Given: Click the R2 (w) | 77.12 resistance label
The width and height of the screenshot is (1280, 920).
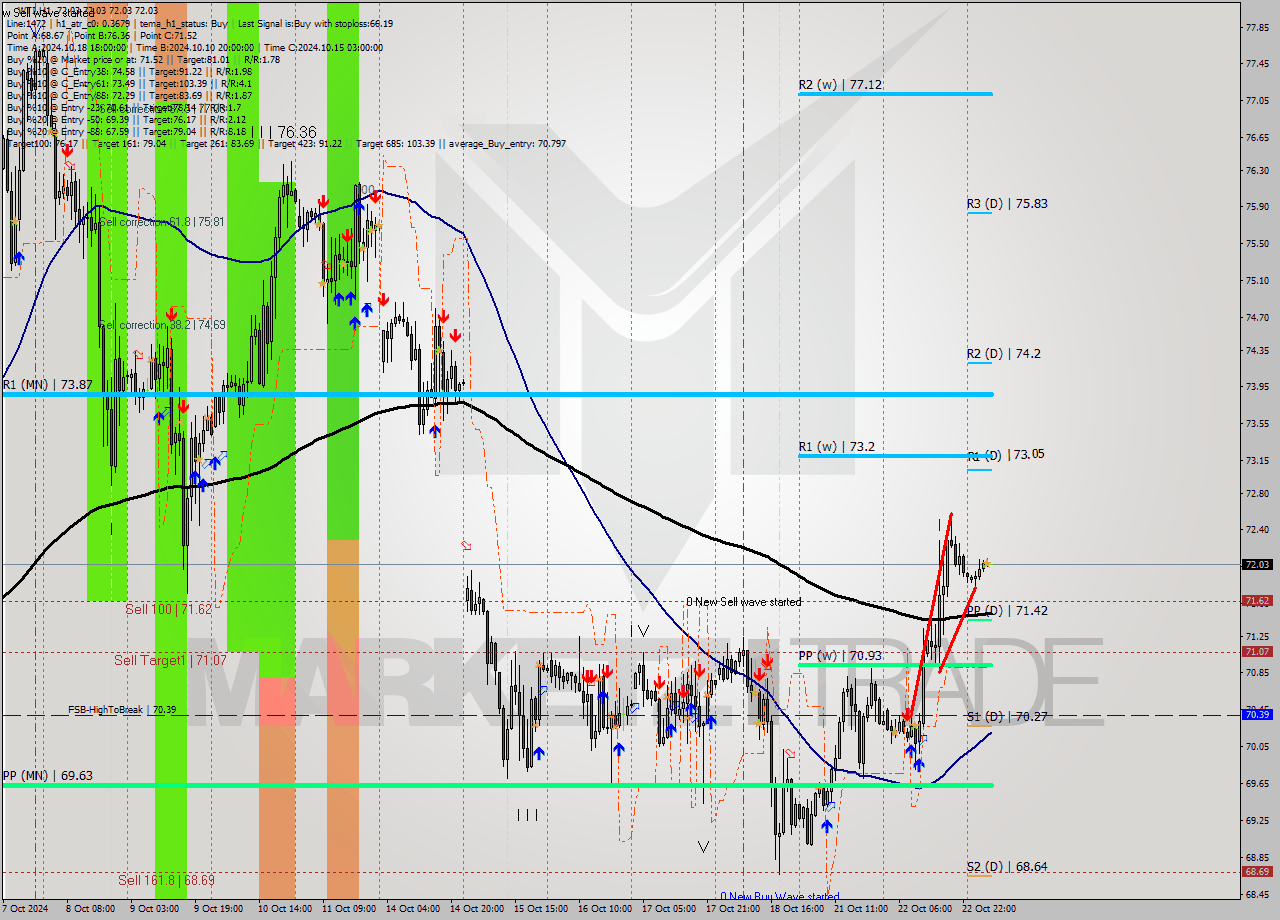Looking at the screenshot, I should point(840,85).
